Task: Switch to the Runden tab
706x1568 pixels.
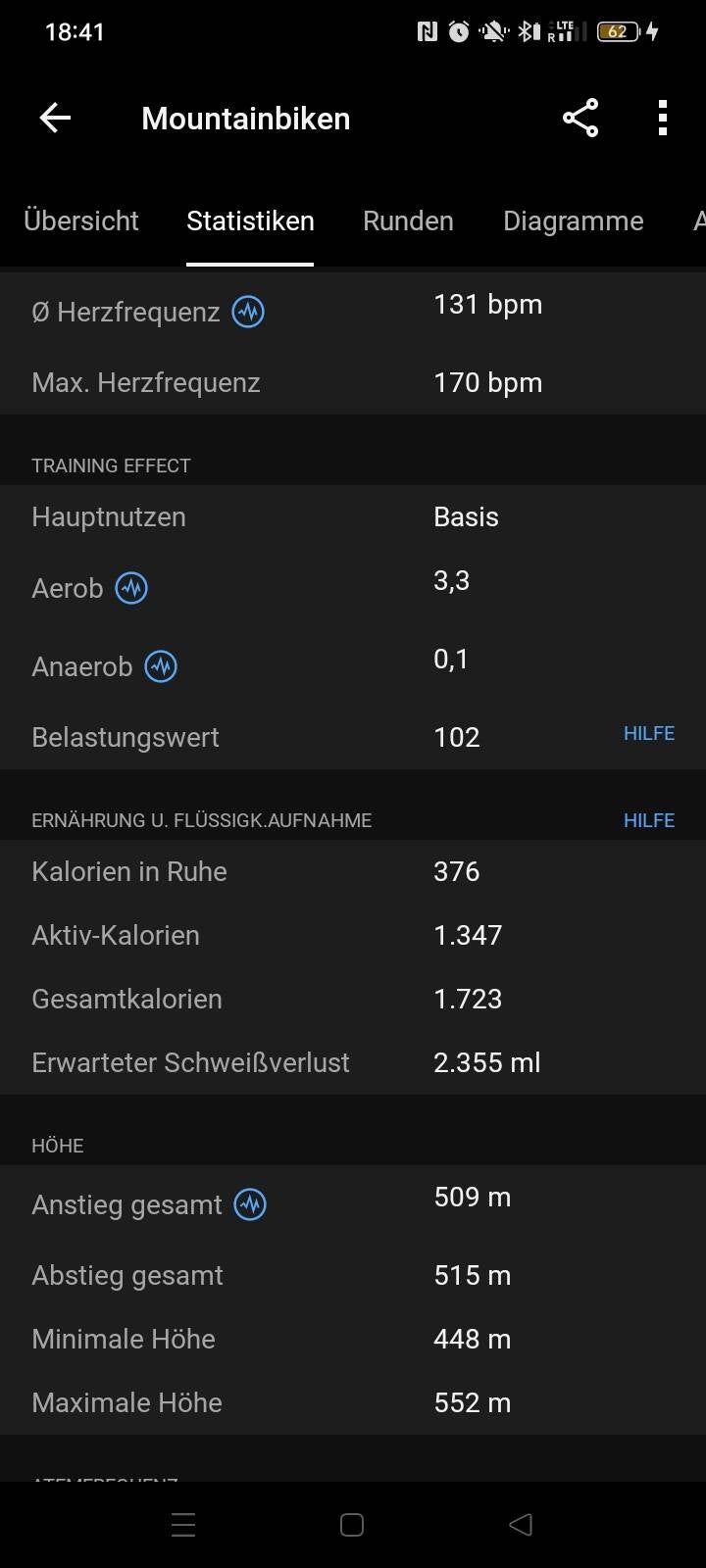Action: point(408,220)
